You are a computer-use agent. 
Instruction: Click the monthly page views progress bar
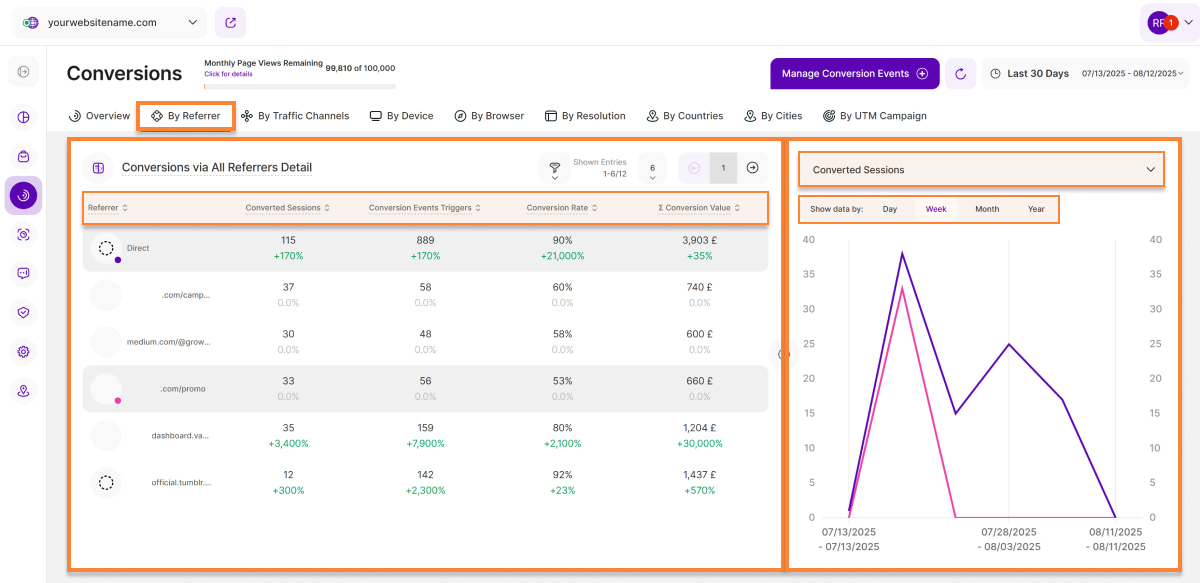300,86
